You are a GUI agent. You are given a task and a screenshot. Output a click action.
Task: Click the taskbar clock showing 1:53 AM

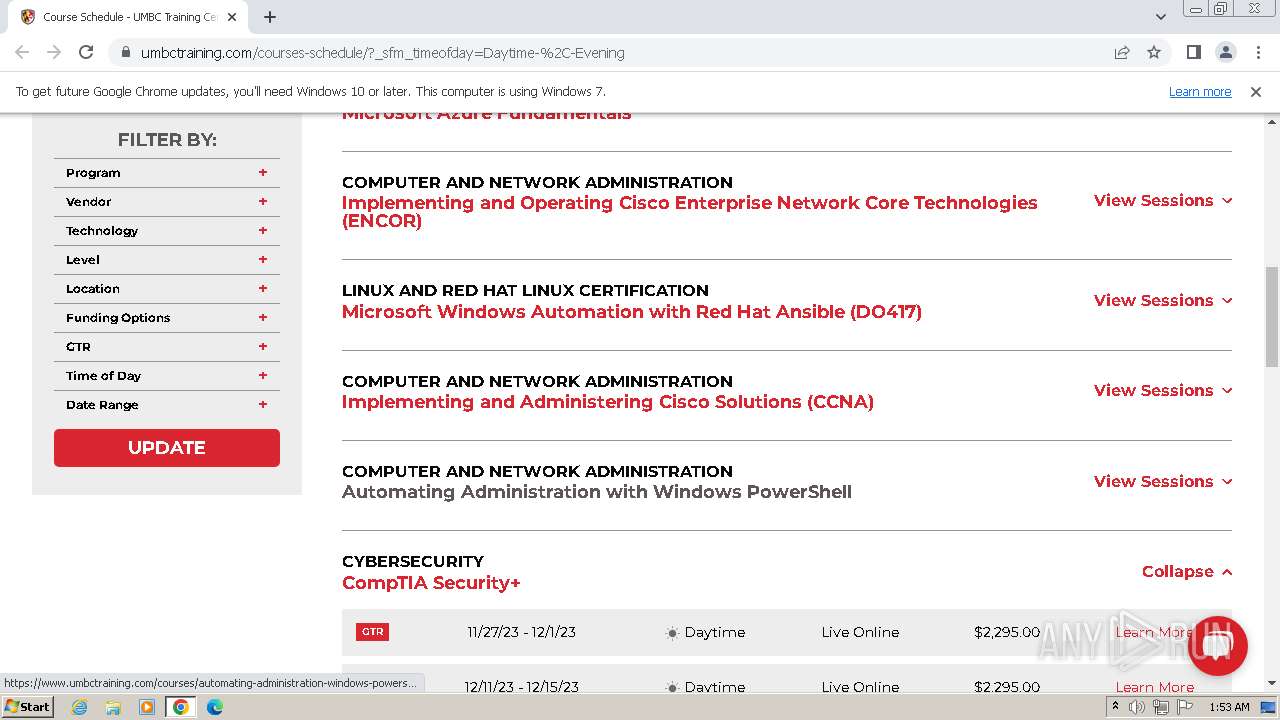point(1229,707)
